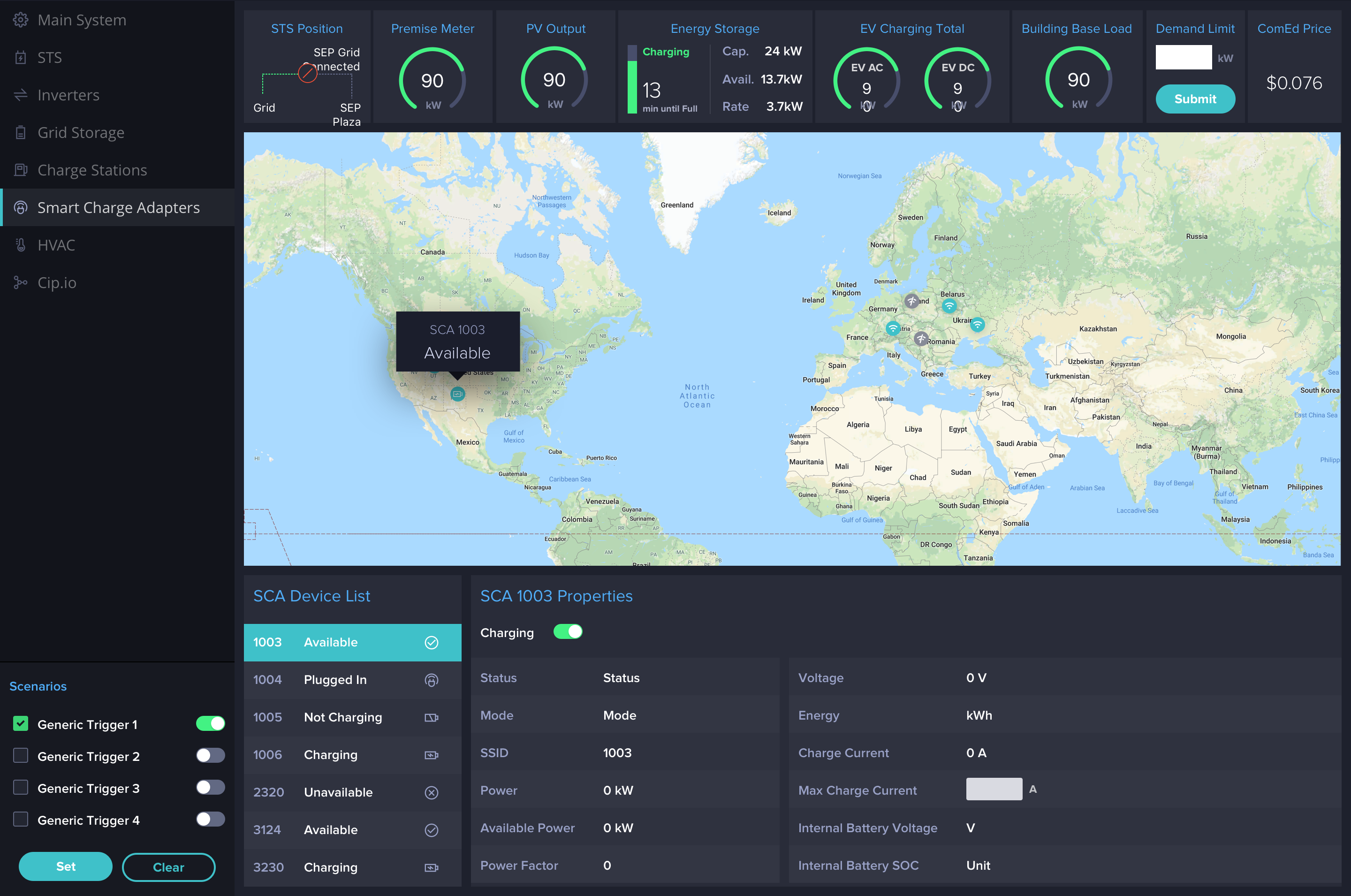The height and width of the screenshot is (896, 1351).
Task: Click the Demand Limit kW input field
Action: click(x=1183, y=58)
